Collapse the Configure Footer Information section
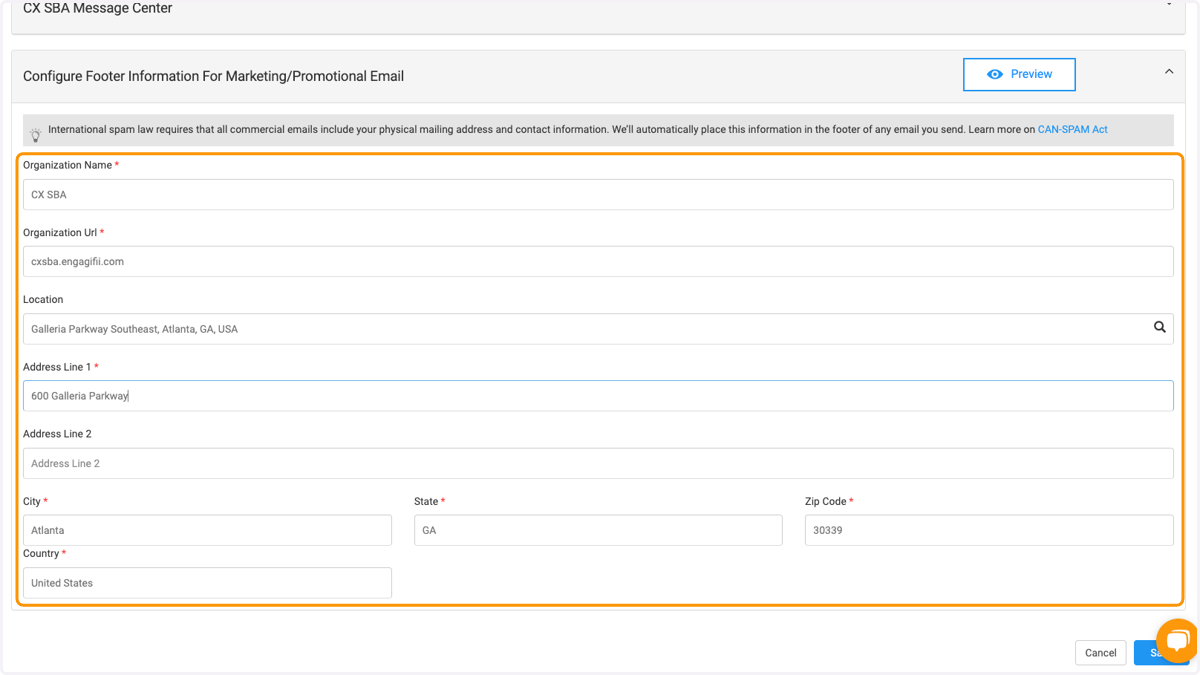Viewport: 1200px width, 675px height. point(1168,72)
